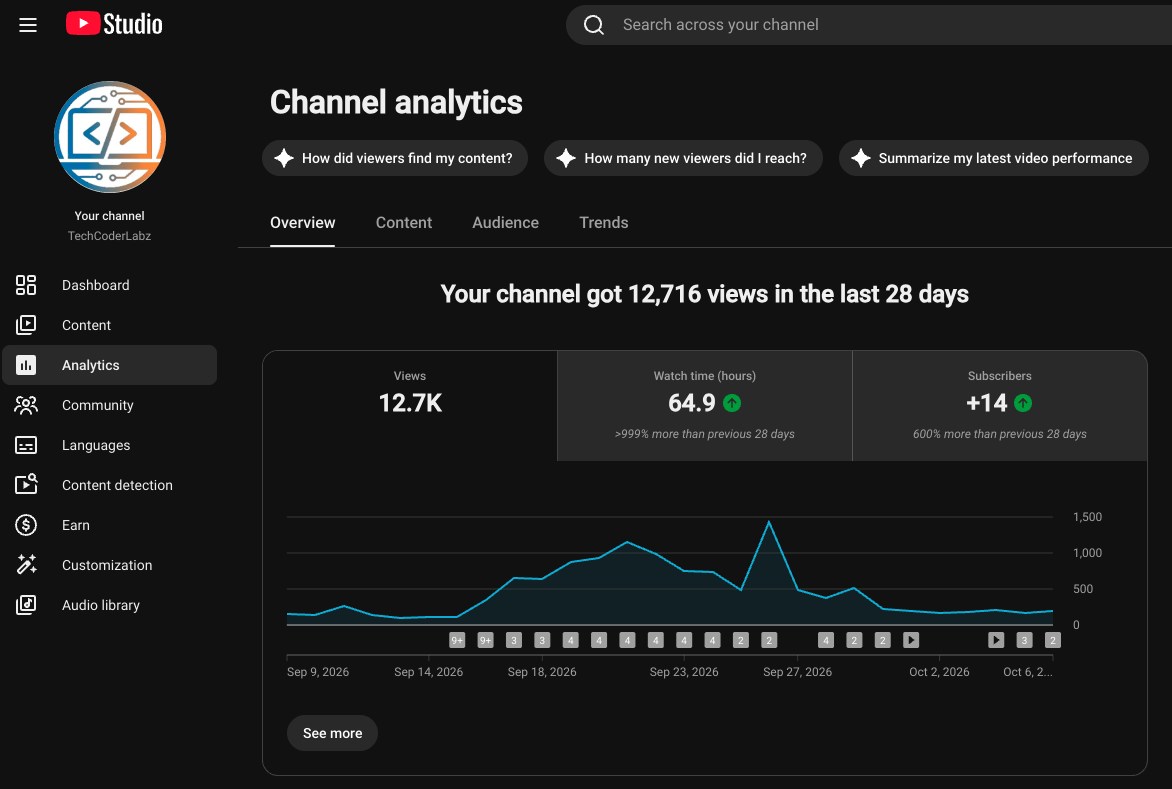Click the rightmost play-icon video marker

[996, 640]
